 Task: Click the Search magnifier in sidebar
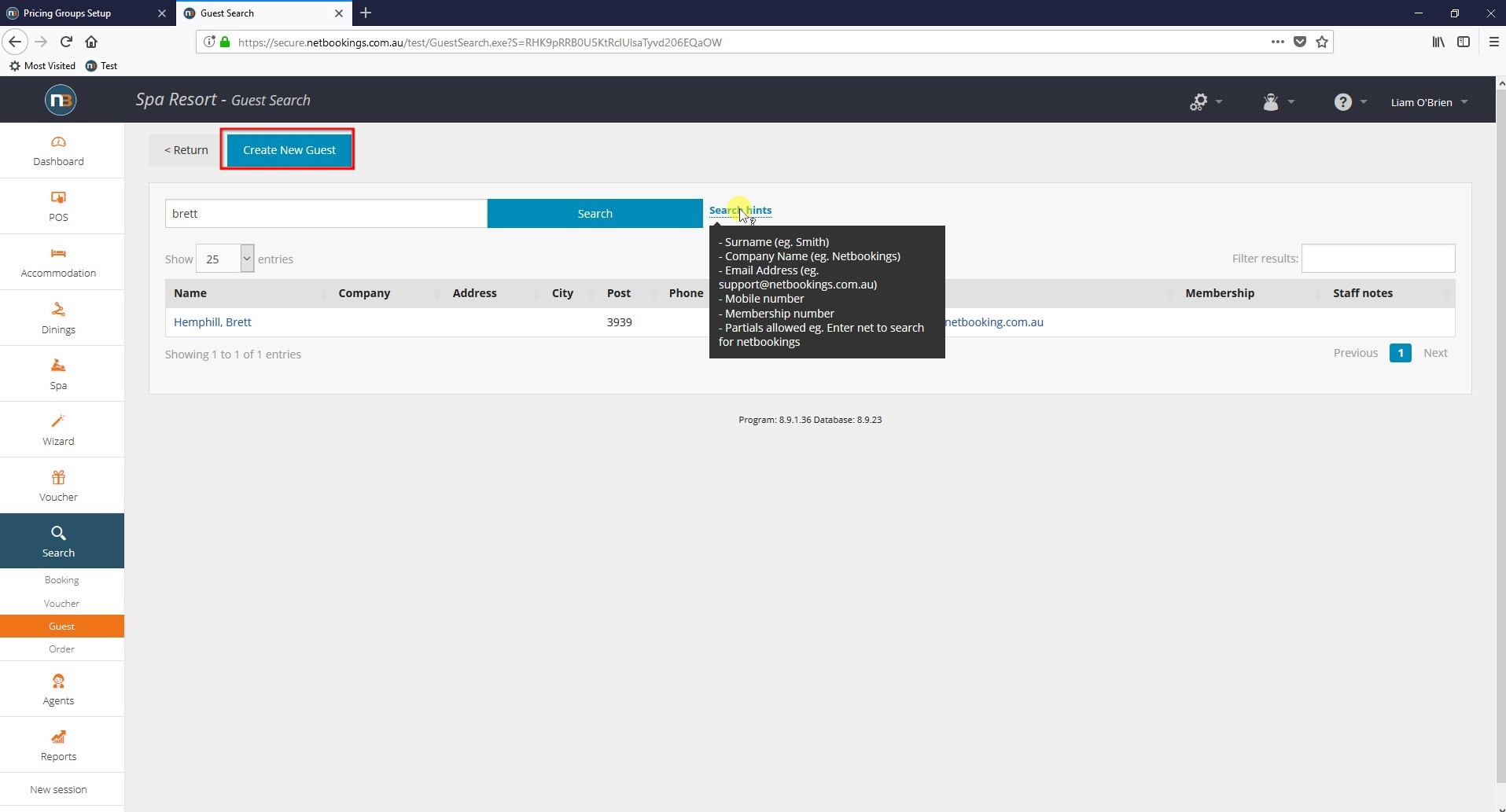(58, 534)
